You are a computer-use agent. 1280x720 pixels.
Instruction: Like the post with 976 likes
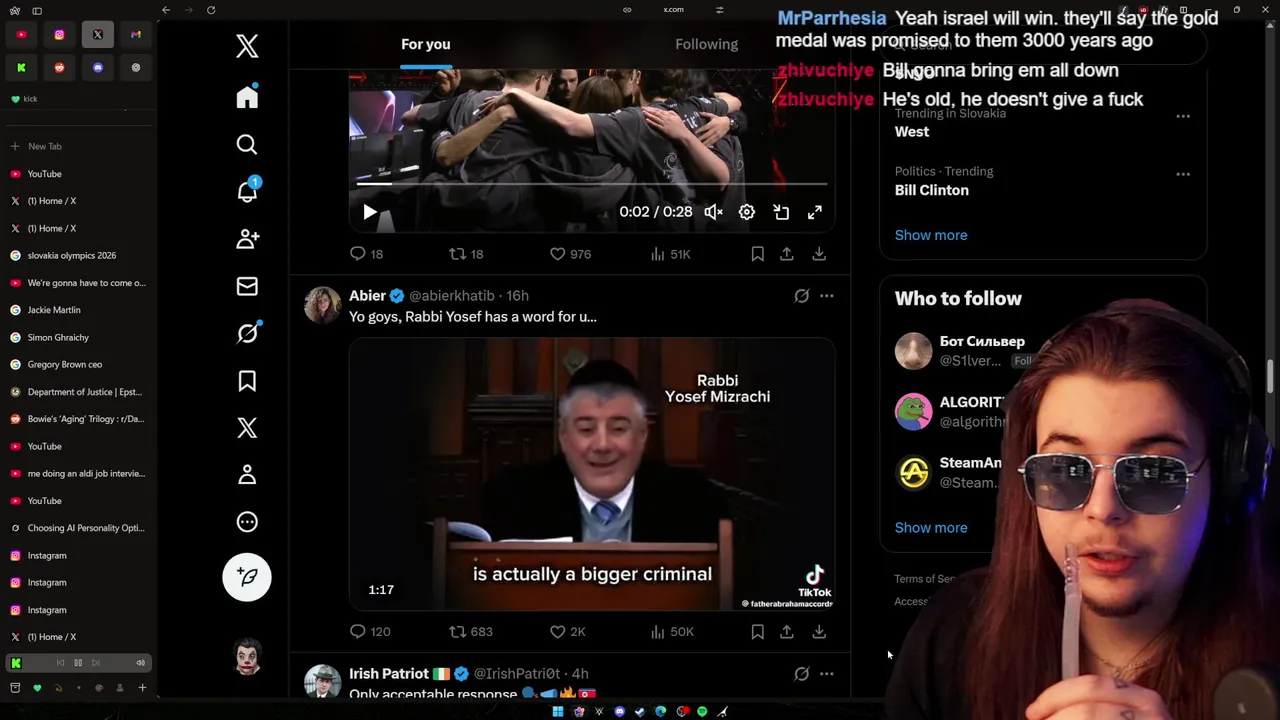coord(570,254)
